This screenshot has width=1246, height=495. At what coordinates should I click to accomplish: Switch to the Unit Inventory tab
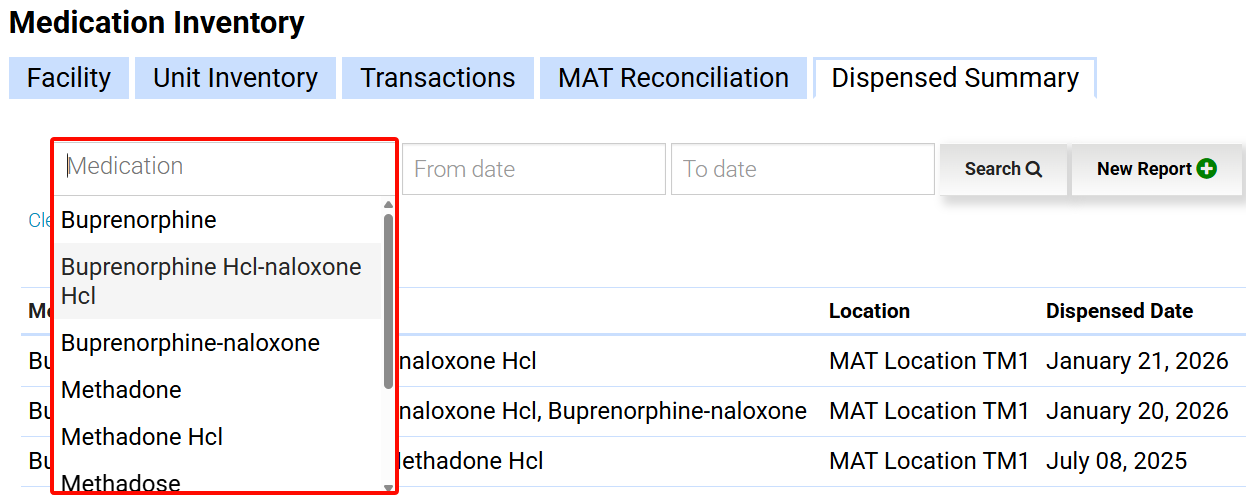tap(235, 78)
